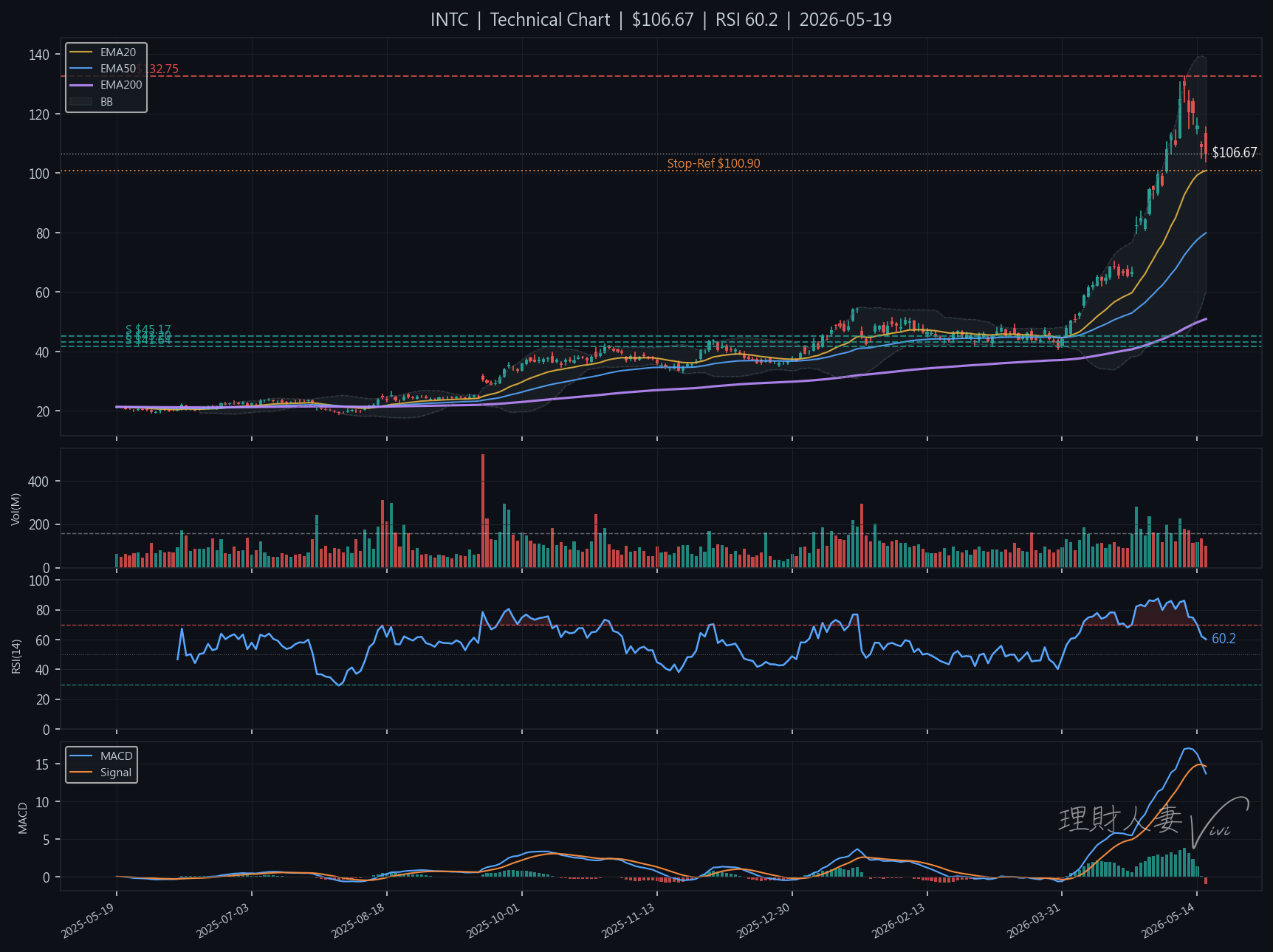Select the EMA50 label in the price legend

[x=118, y=69]
